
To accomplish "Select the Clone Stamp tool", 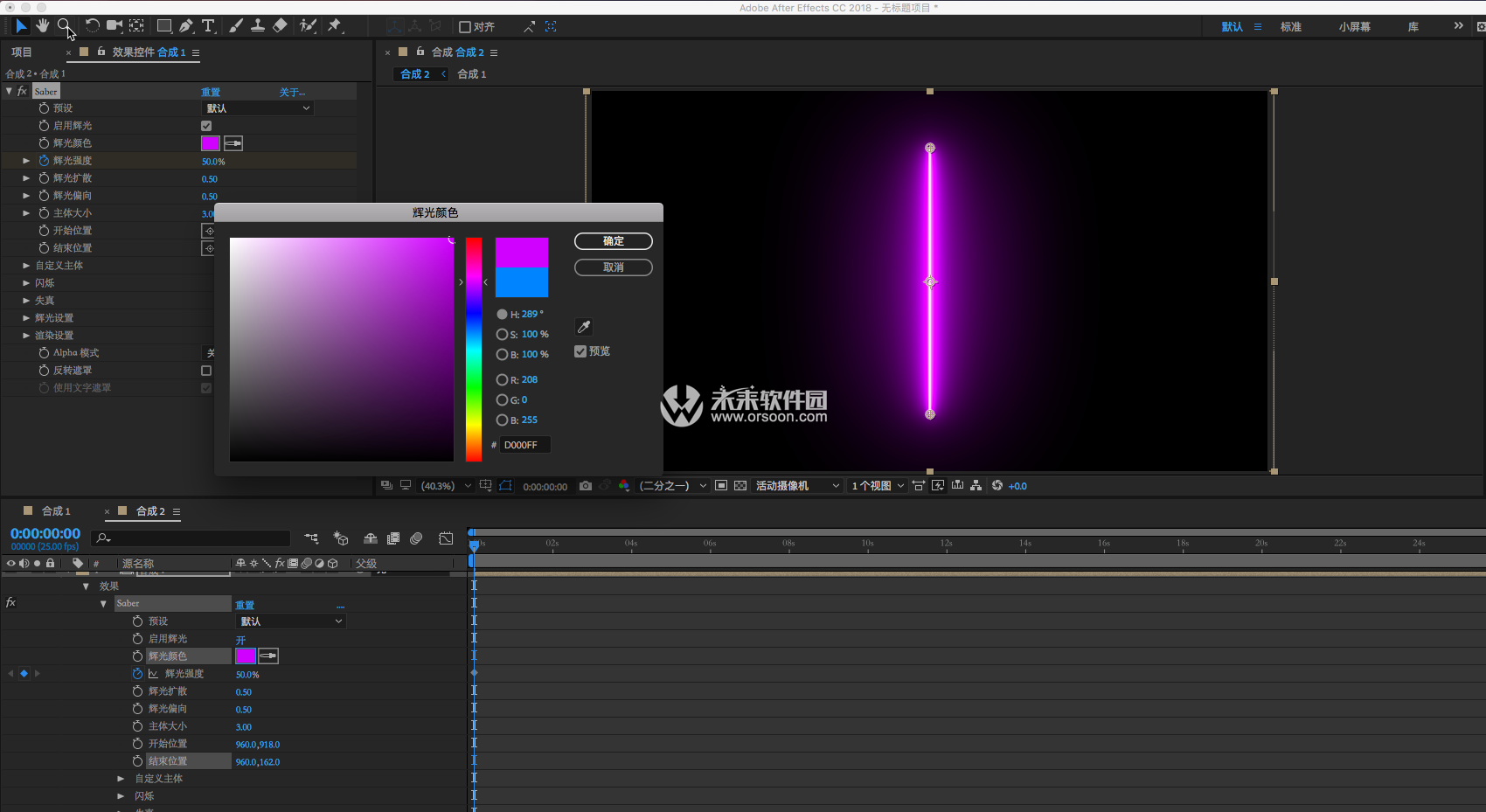I will pyautogui.click(x=258, y=26).
